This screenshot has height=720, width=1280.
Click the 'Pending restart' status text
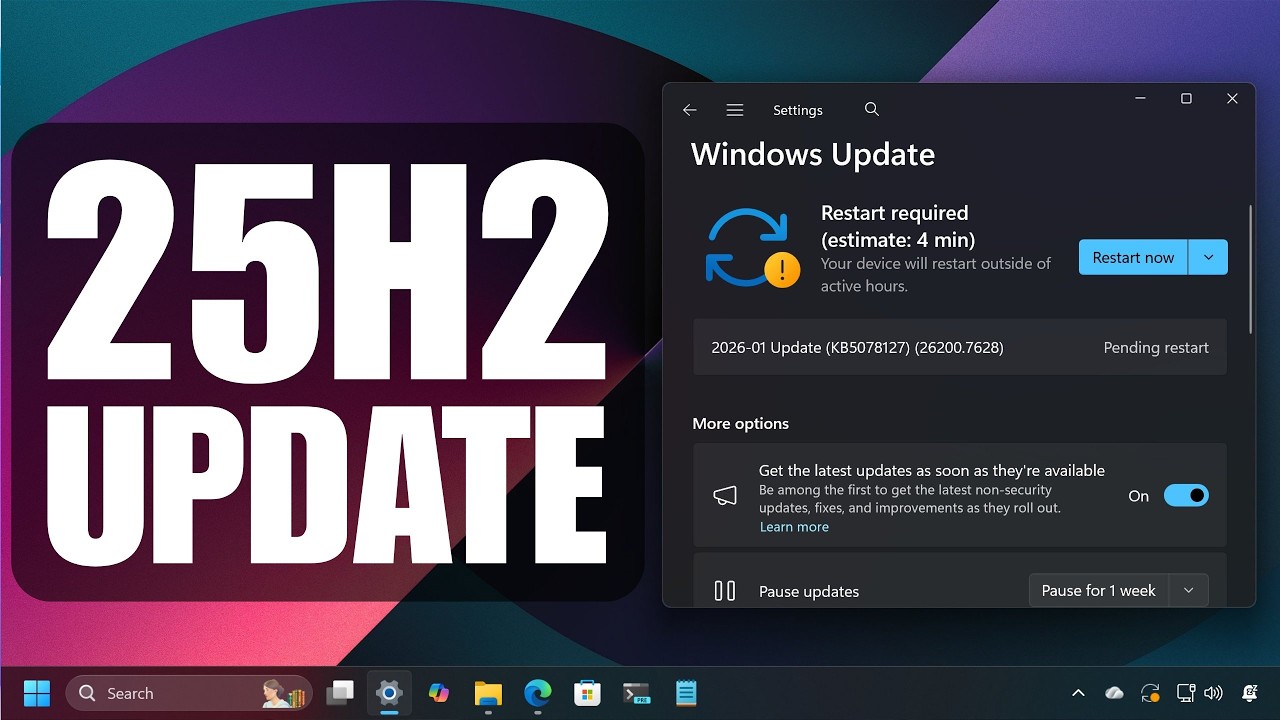(1156, 348)
